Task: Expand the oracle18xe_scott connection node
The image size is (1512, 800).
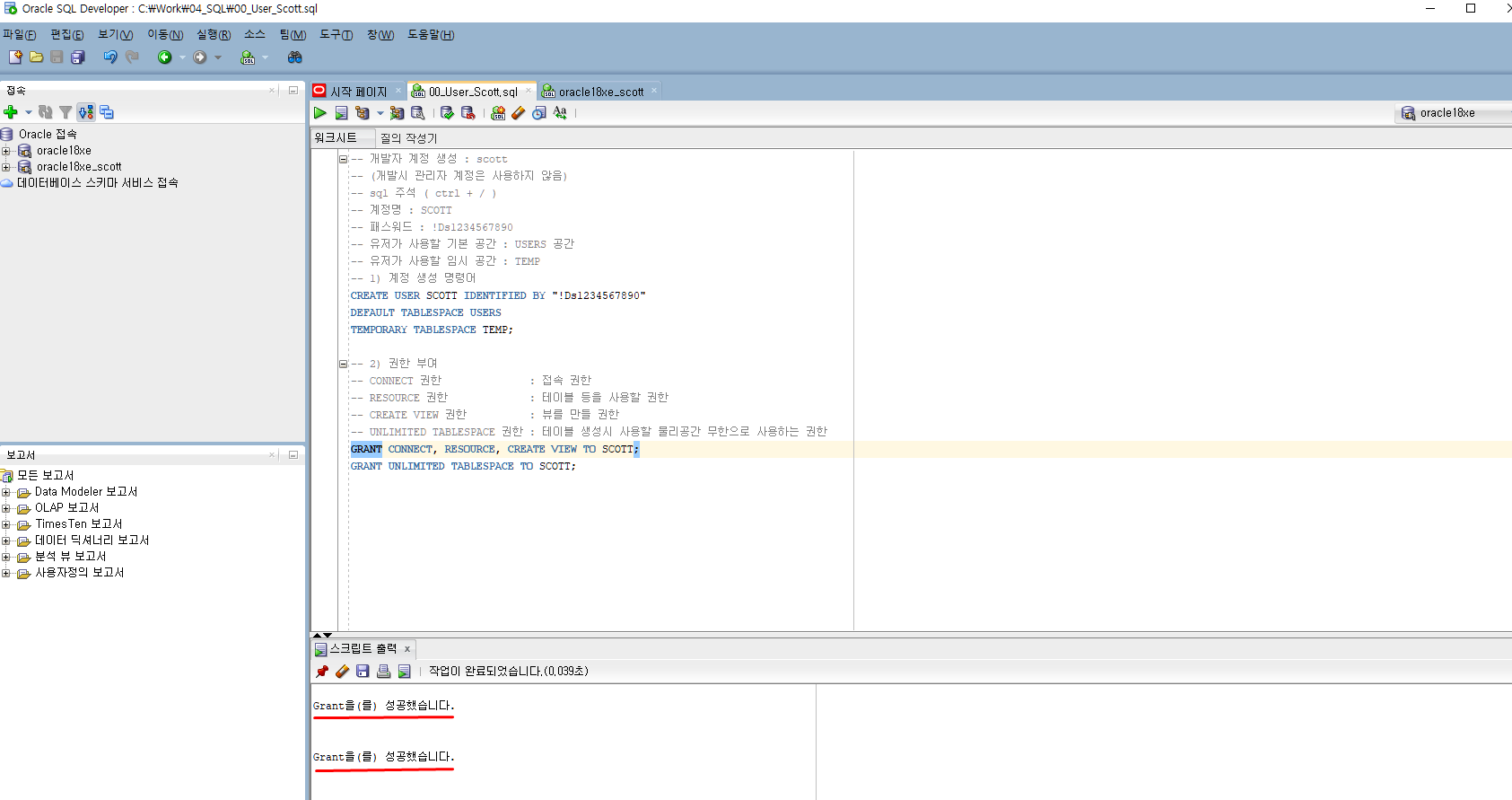Action: [6, 167]
